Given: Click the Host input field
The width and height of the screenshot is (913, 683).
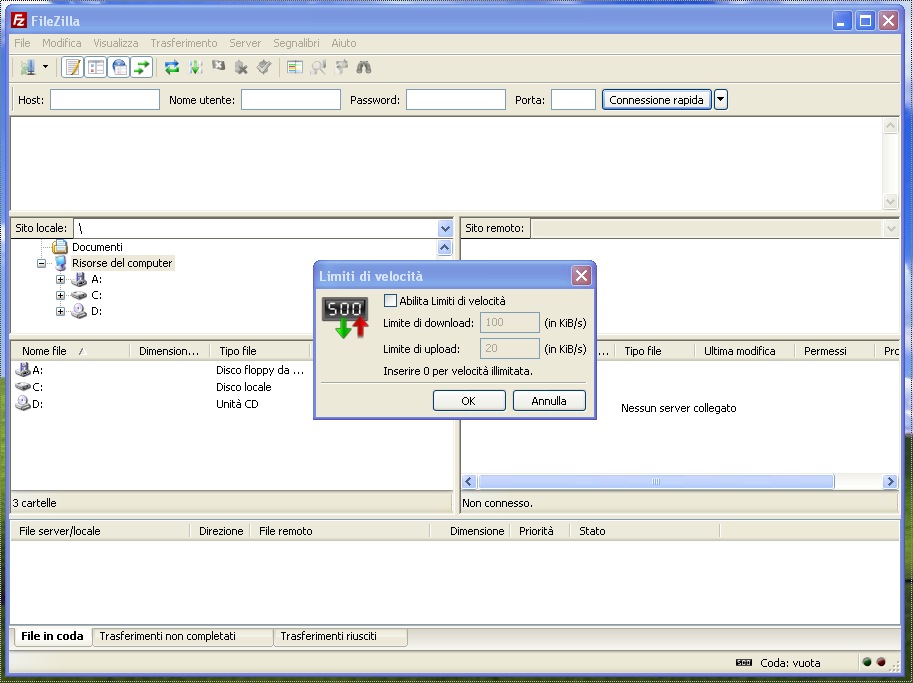Looking at the screenshot, I should pyautogui.click(x=105, y=100).
